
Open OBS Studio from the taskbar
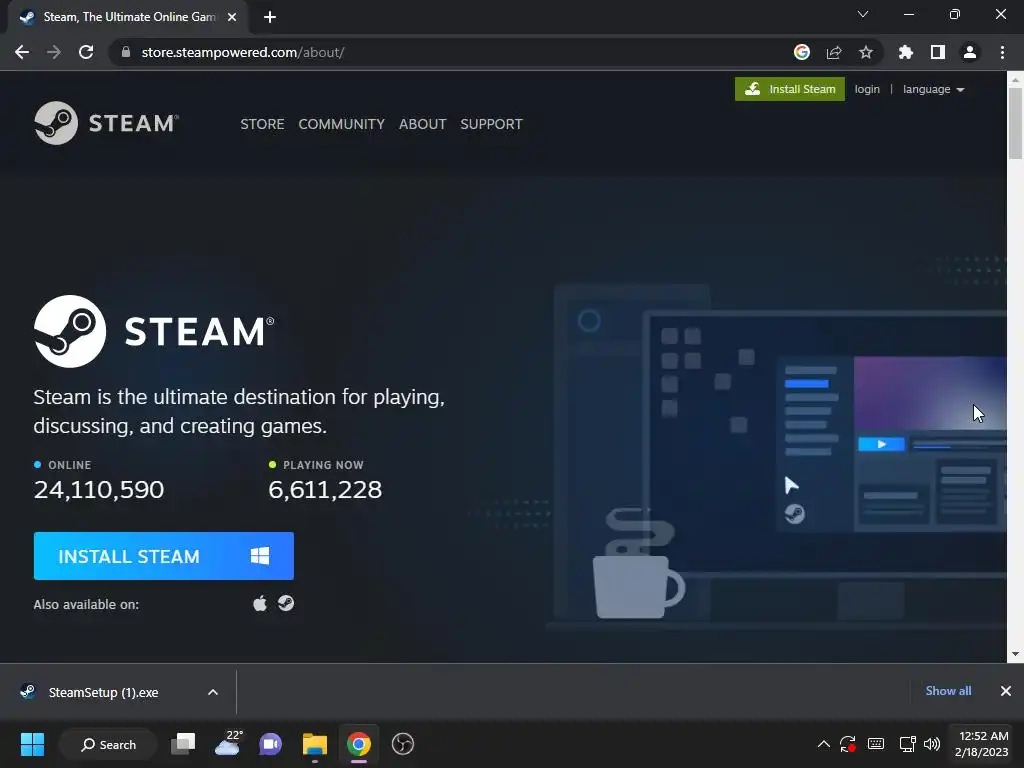(402, 744)
